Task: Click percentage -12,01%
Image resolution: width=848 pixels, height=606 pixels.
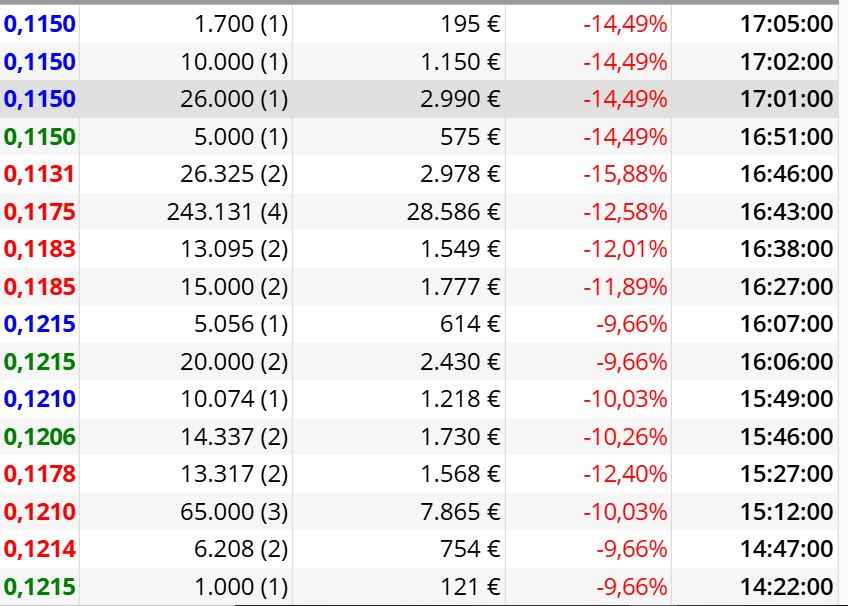Action: click(x=625, y=249)
